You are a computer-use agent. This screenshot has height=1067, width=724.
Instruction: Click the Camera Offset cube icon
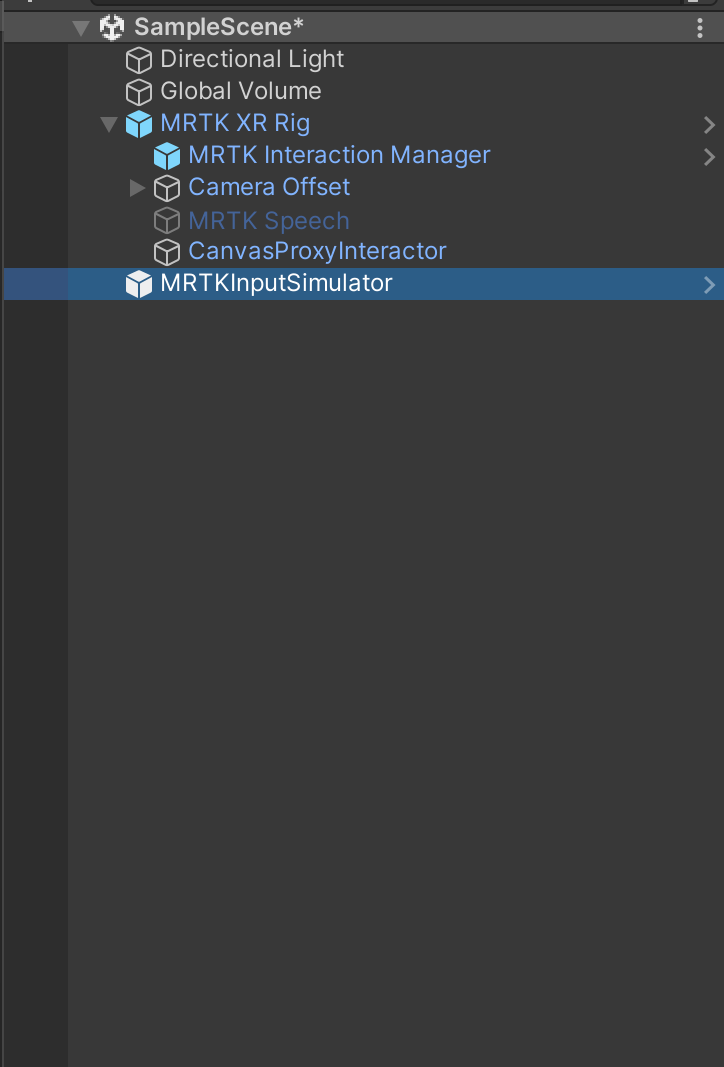click(x=166, y=188)
